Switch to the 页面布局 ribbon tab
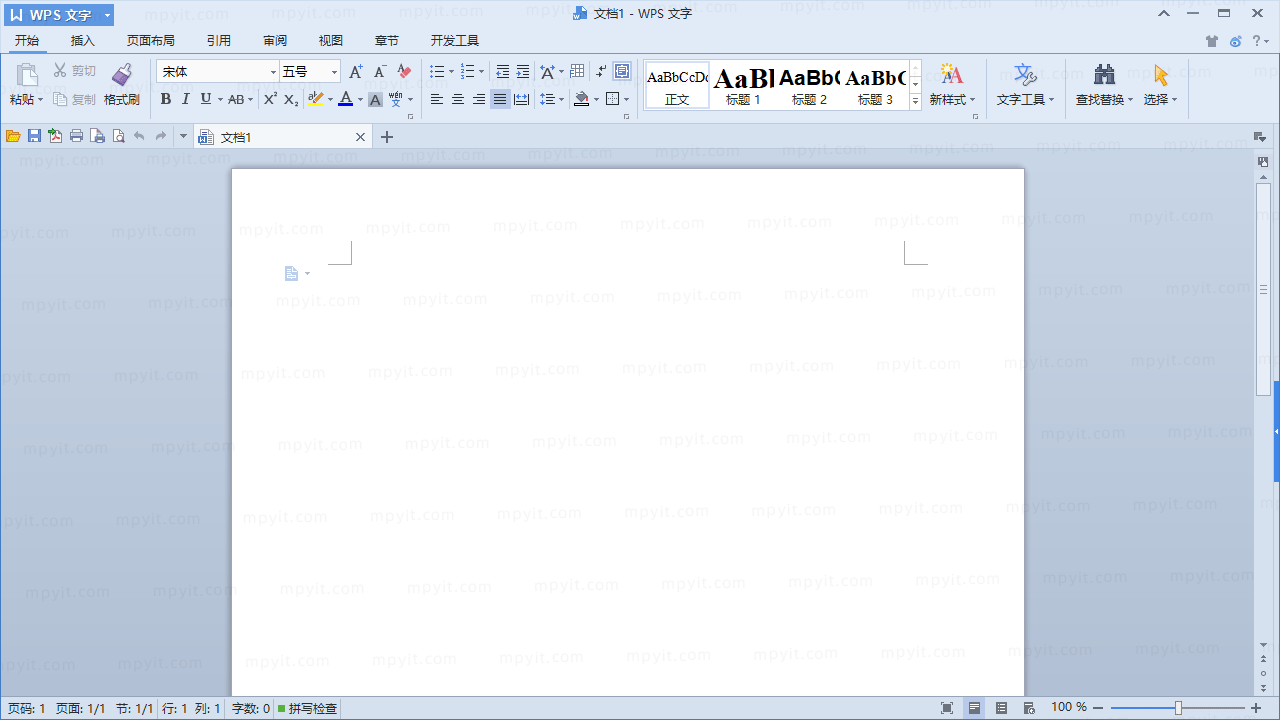The image size is (1280, 720). coord(151,41)
